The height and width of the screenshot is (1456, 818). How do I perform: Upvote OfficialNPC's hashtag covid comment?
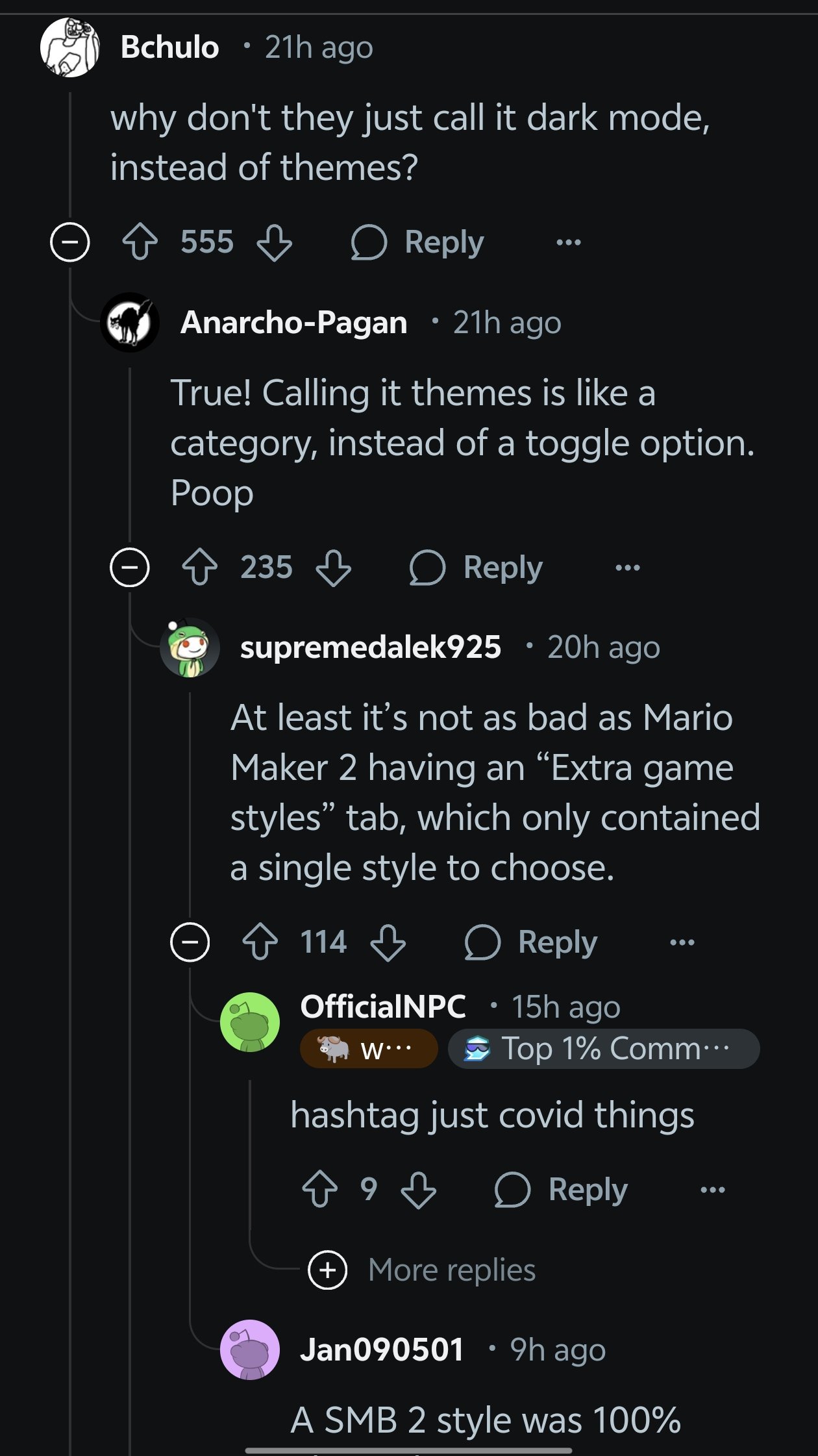coord(319,1189)
